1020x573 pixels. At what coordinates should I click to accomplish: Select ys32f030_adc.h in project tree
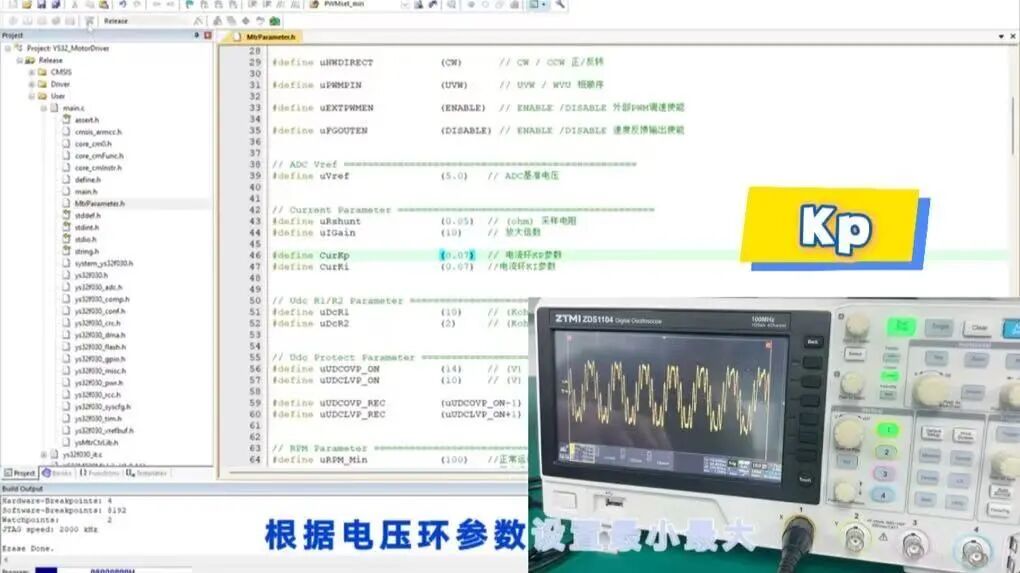(98, 287)
